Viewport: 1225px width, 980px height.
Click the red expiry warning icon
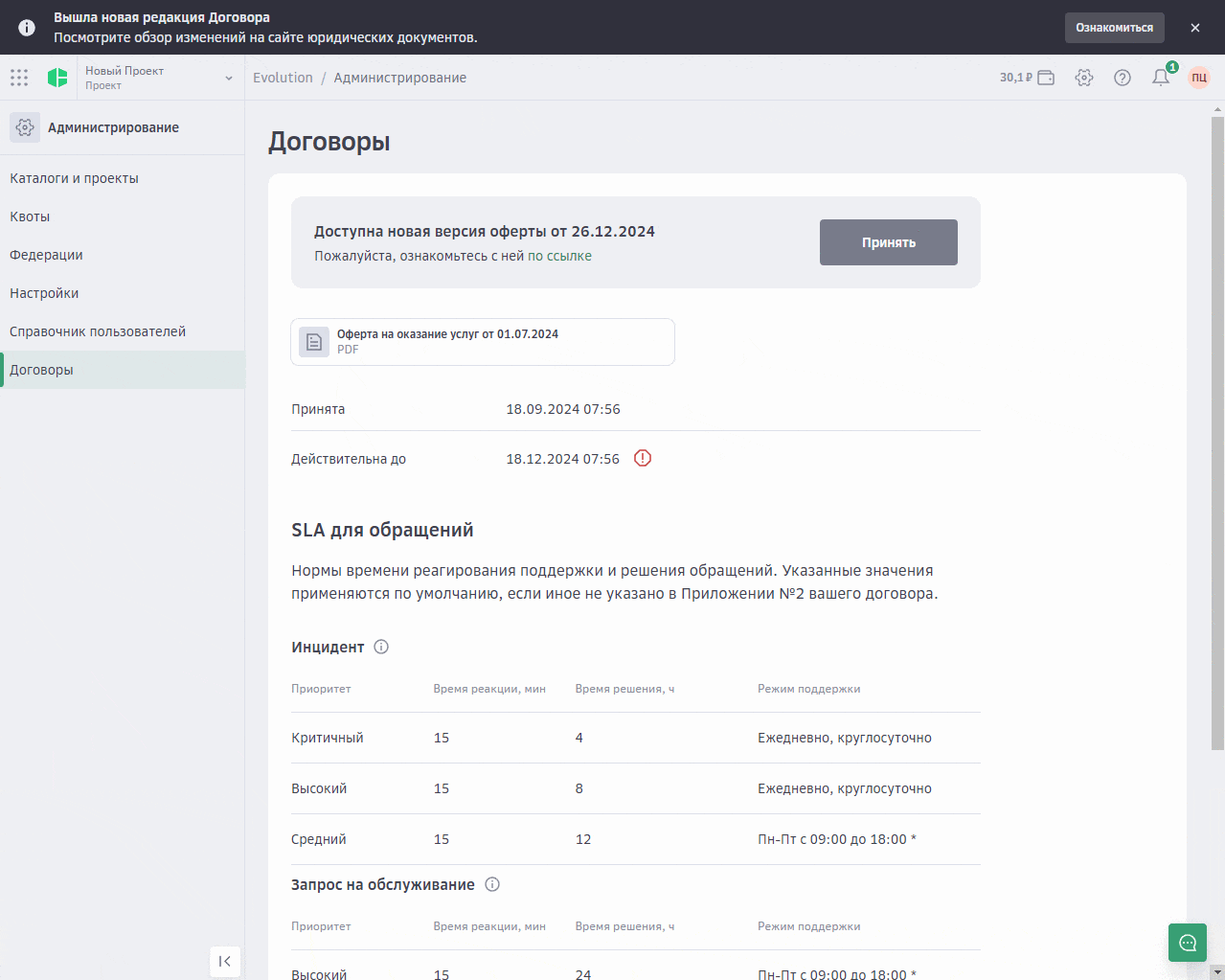click(x=643, y=458)
